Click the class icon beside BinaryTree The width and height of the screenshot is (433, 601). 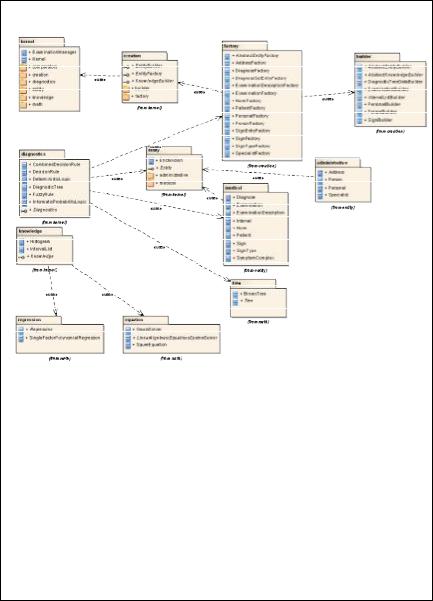235,294
